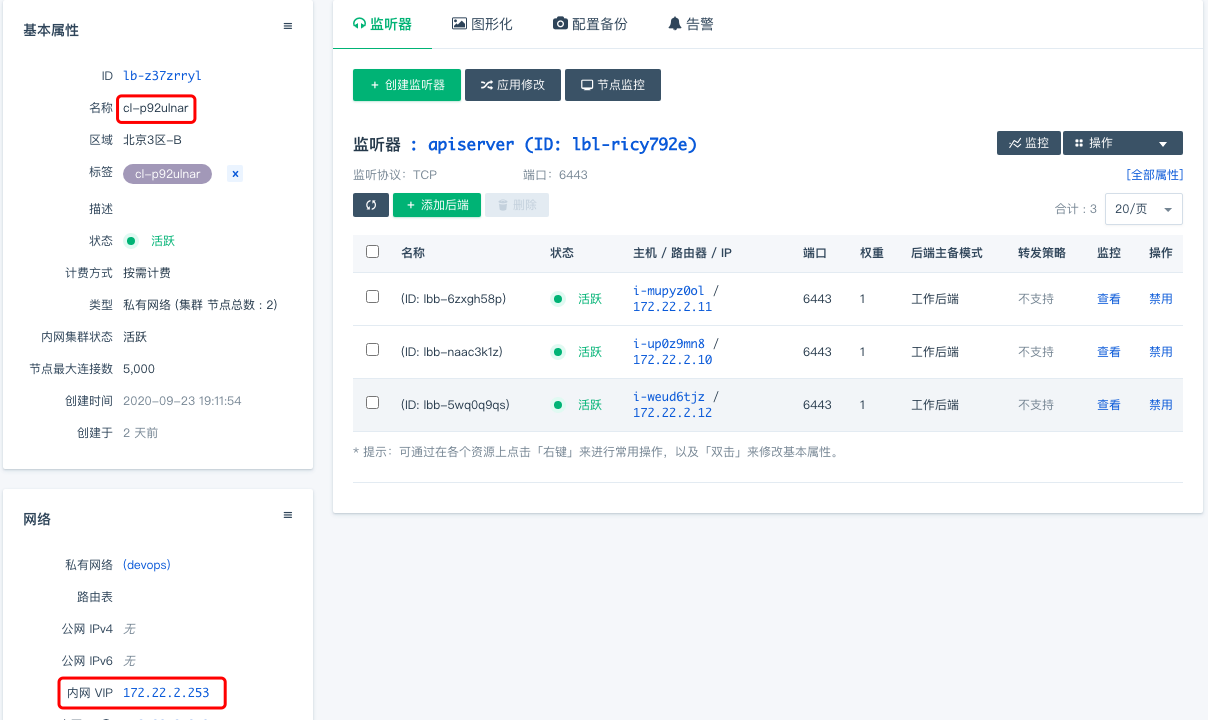Remove the cl-p92ulnar tag with x icon
This screenshot has height=720, width=1208.
(235, 174)
